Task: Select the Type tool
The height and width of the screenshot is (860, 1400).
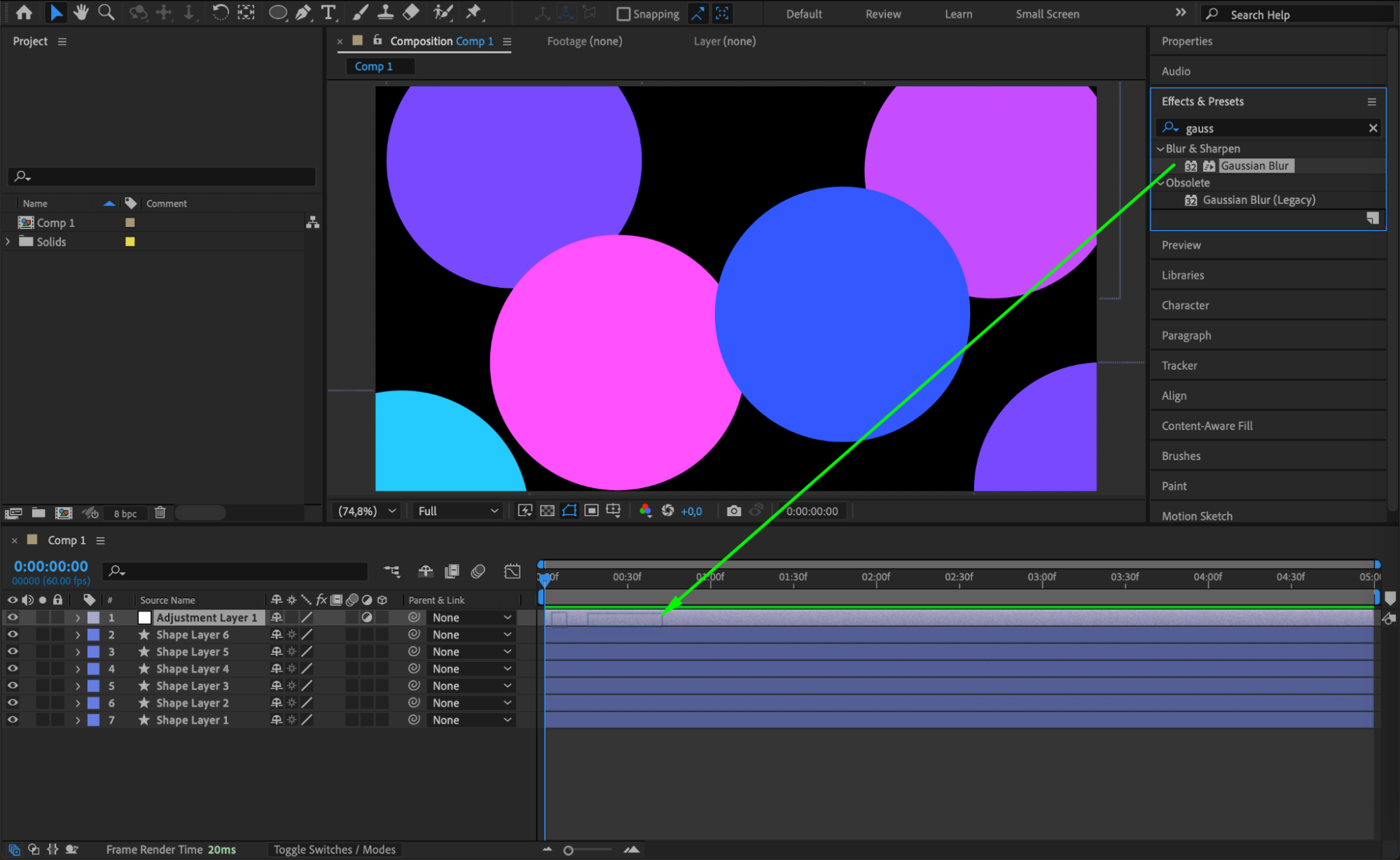Action: [328, 12]
